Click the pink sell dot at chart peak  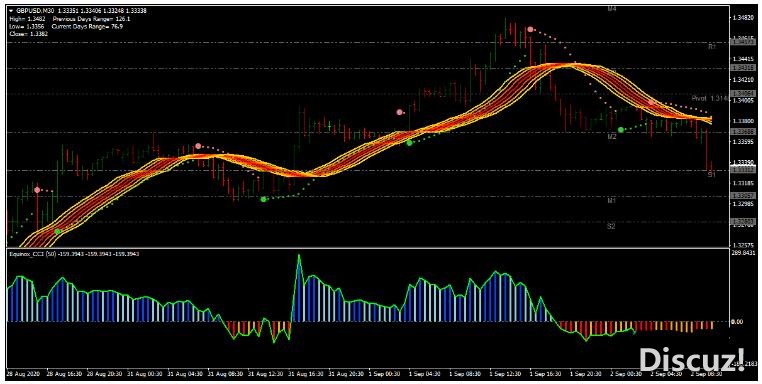tap(530, 30)
